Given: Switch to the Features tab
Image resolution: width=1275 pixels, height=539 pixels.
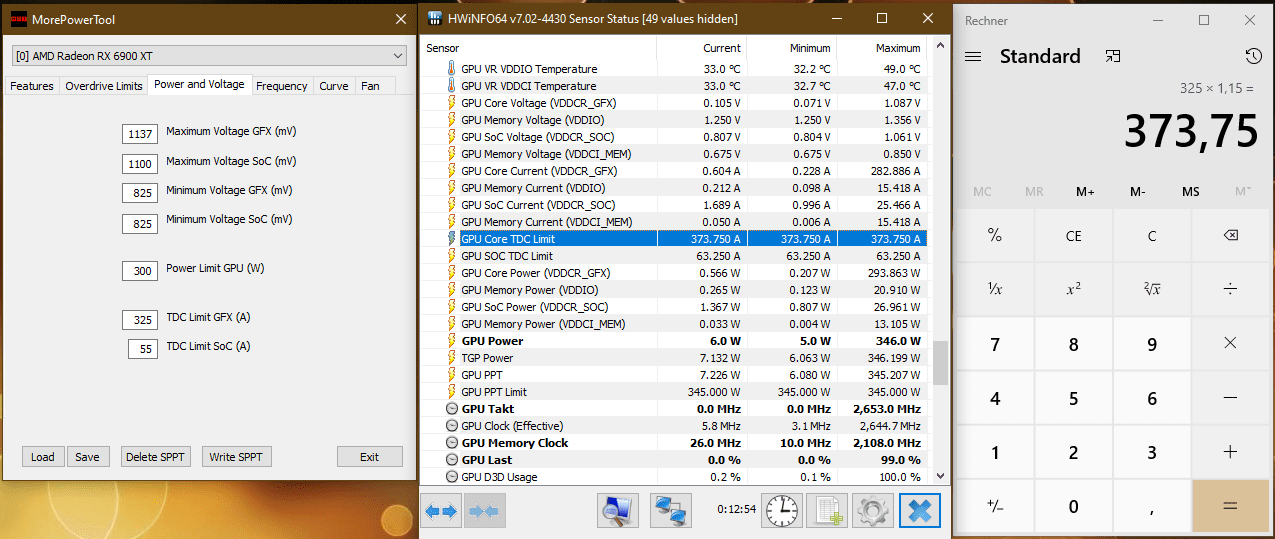Looking at the screenshot, I should (x=32, y=86).
